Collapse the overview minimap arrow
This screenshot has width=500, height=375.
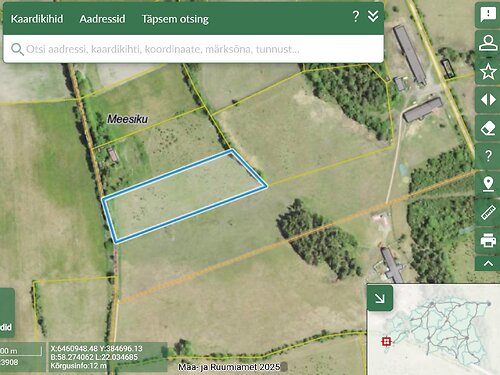coord(380,298)
